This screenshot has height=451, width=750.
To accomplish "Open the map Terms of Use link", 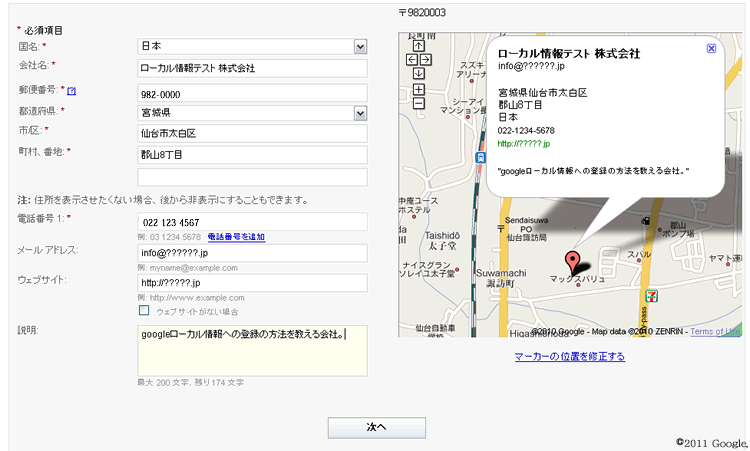I will click(x=715, y=331).
